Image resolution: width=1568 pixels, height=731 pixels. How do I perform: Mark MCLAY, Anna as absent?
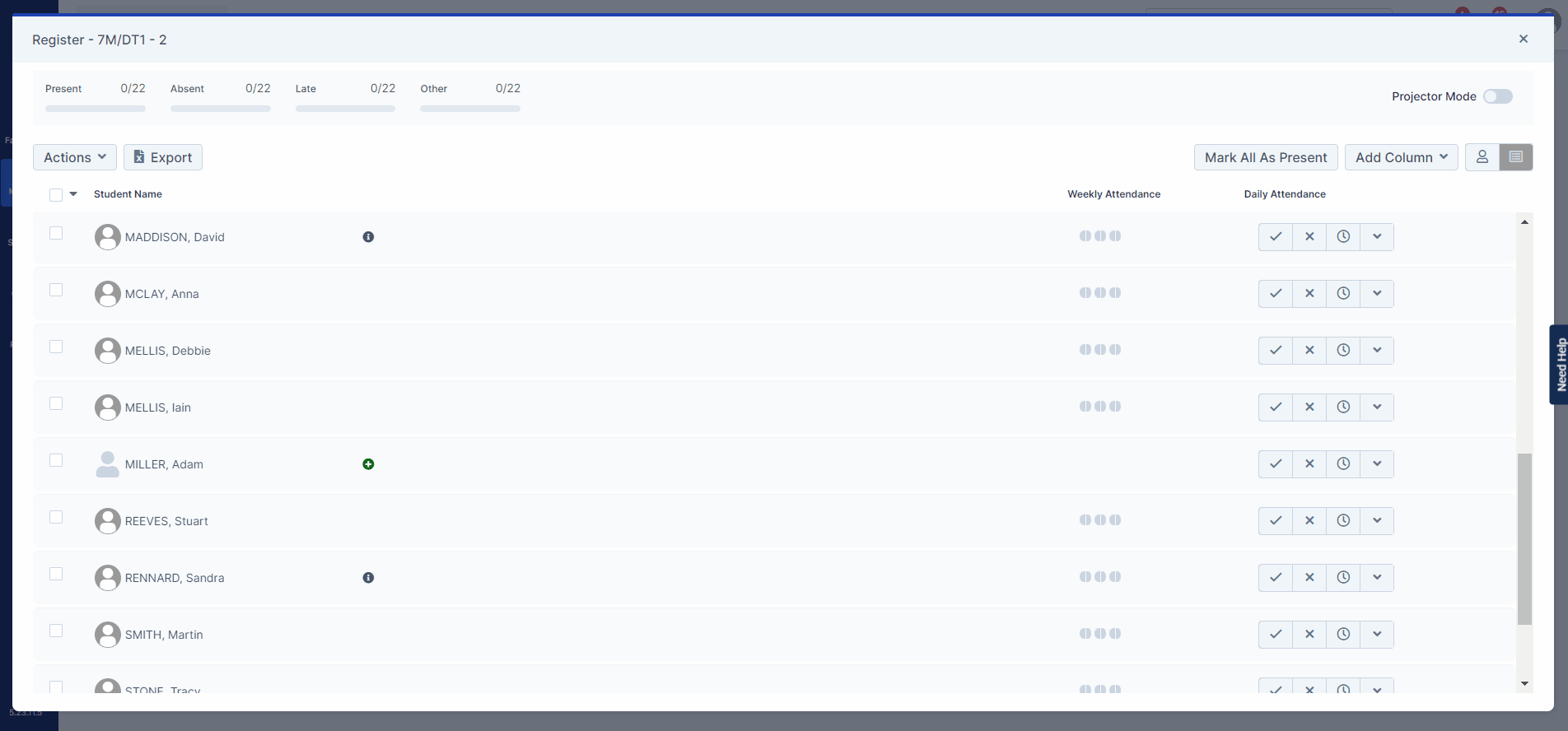point(1309,294)
